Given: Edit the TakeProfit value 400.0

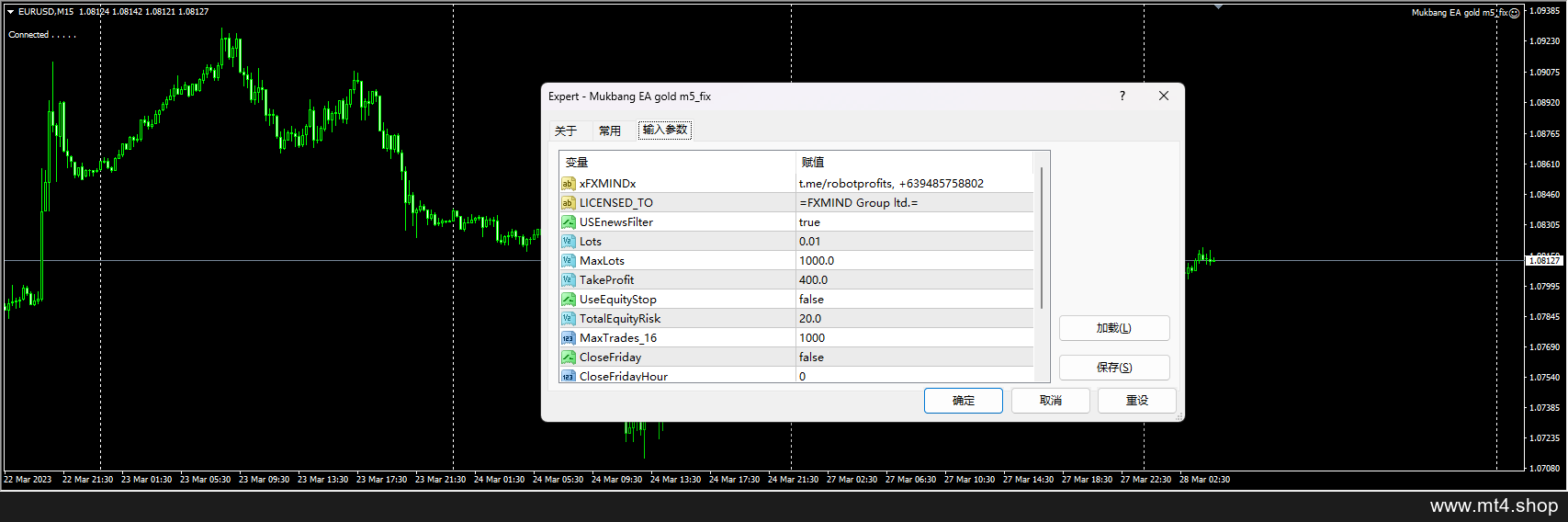Looking at the screenshot, I should coord(915,280).
